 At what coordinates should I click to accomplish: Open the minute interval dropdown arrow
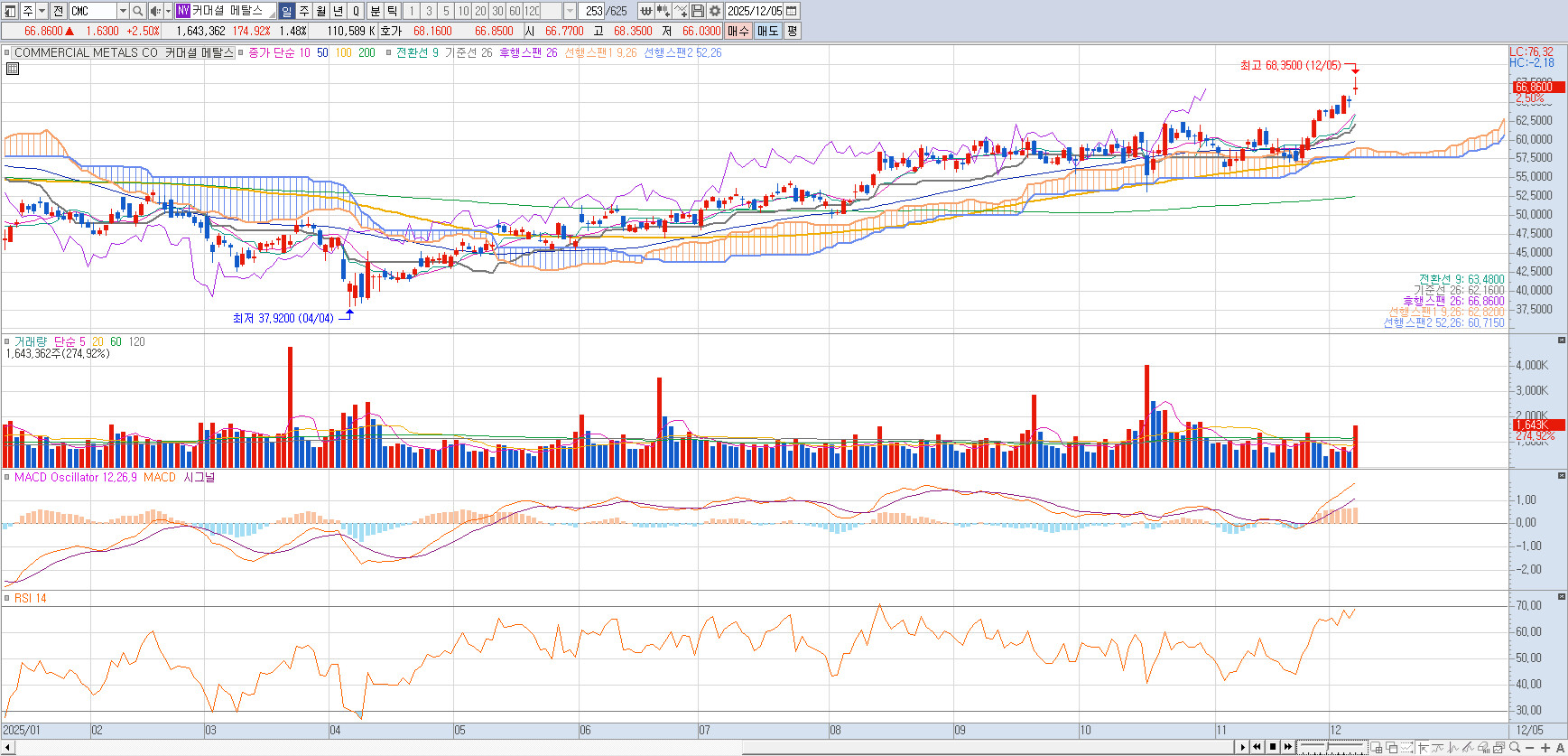(x=570, y=11)
